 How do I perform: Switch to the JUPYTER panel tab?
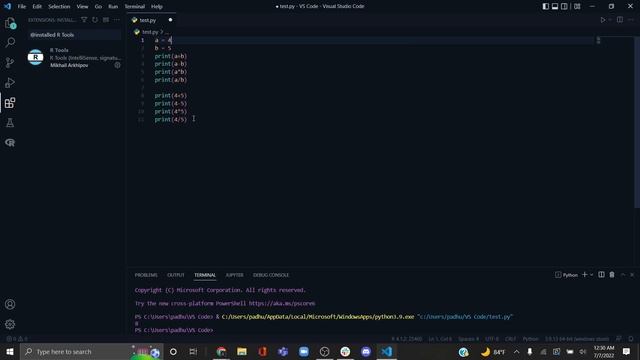point(234,275)
